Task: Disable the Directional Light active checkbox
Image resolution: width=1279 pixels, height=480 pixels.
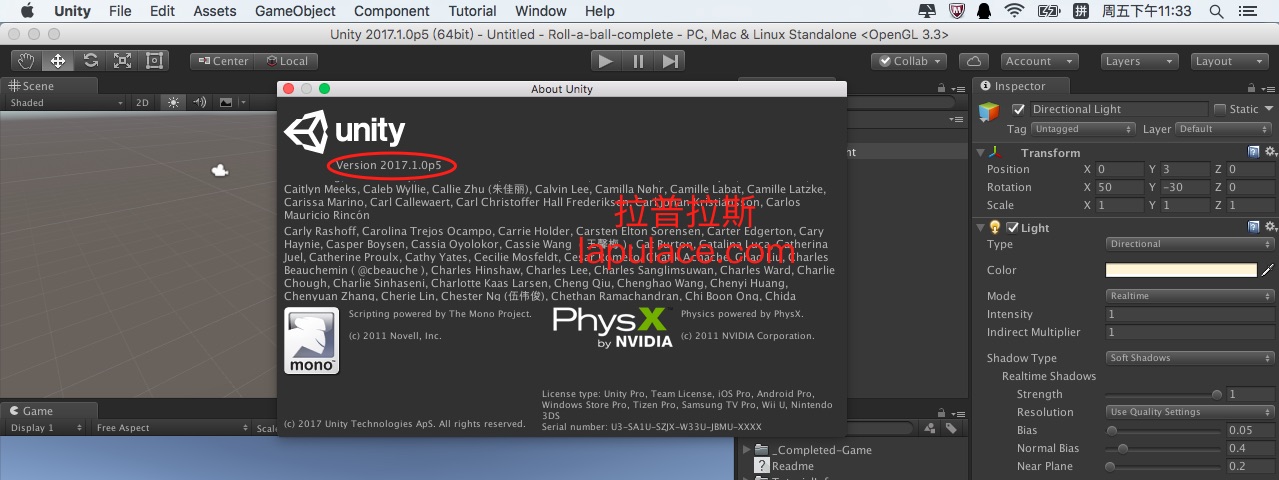Action: 1018,109
